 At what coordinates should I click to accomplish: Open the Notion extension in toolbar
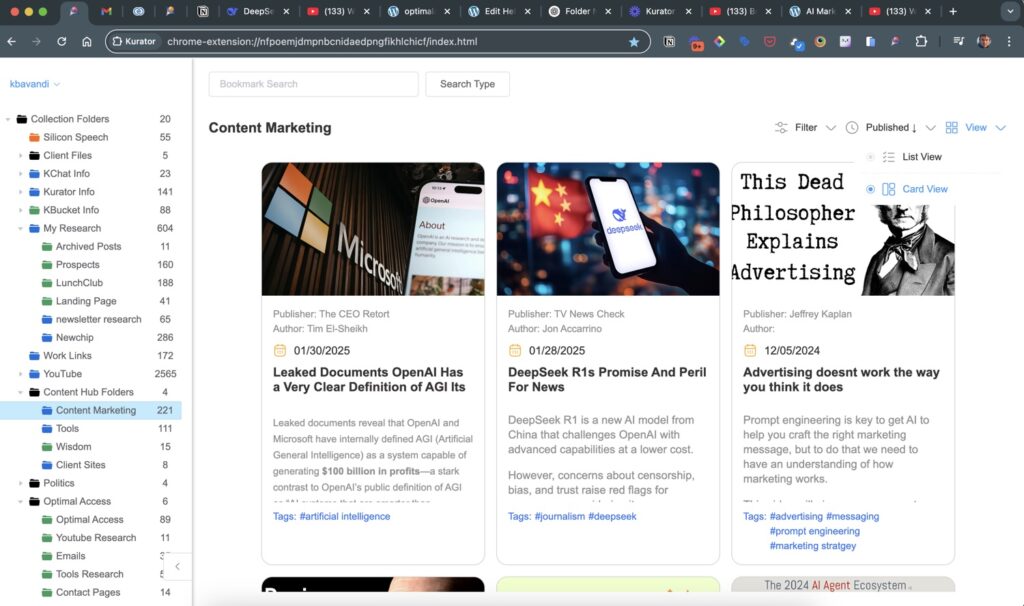click(669, 42)
